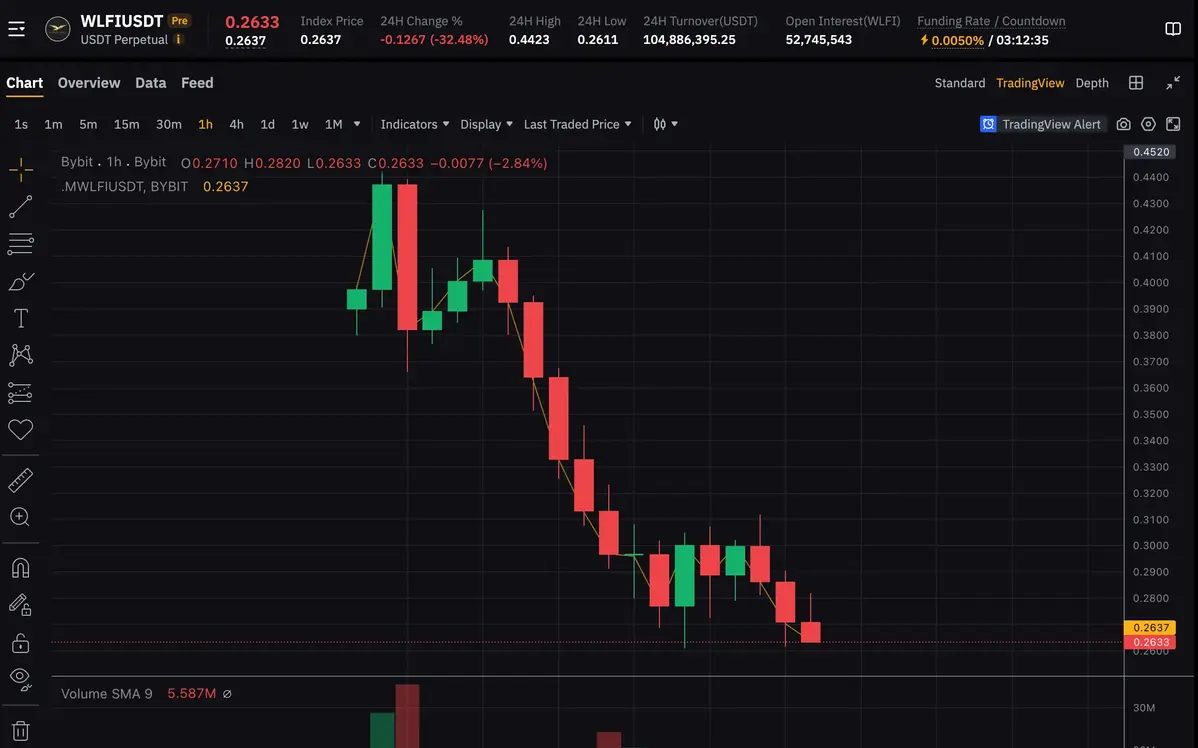Switch to the Overview tab

click(x=89, y=83)
